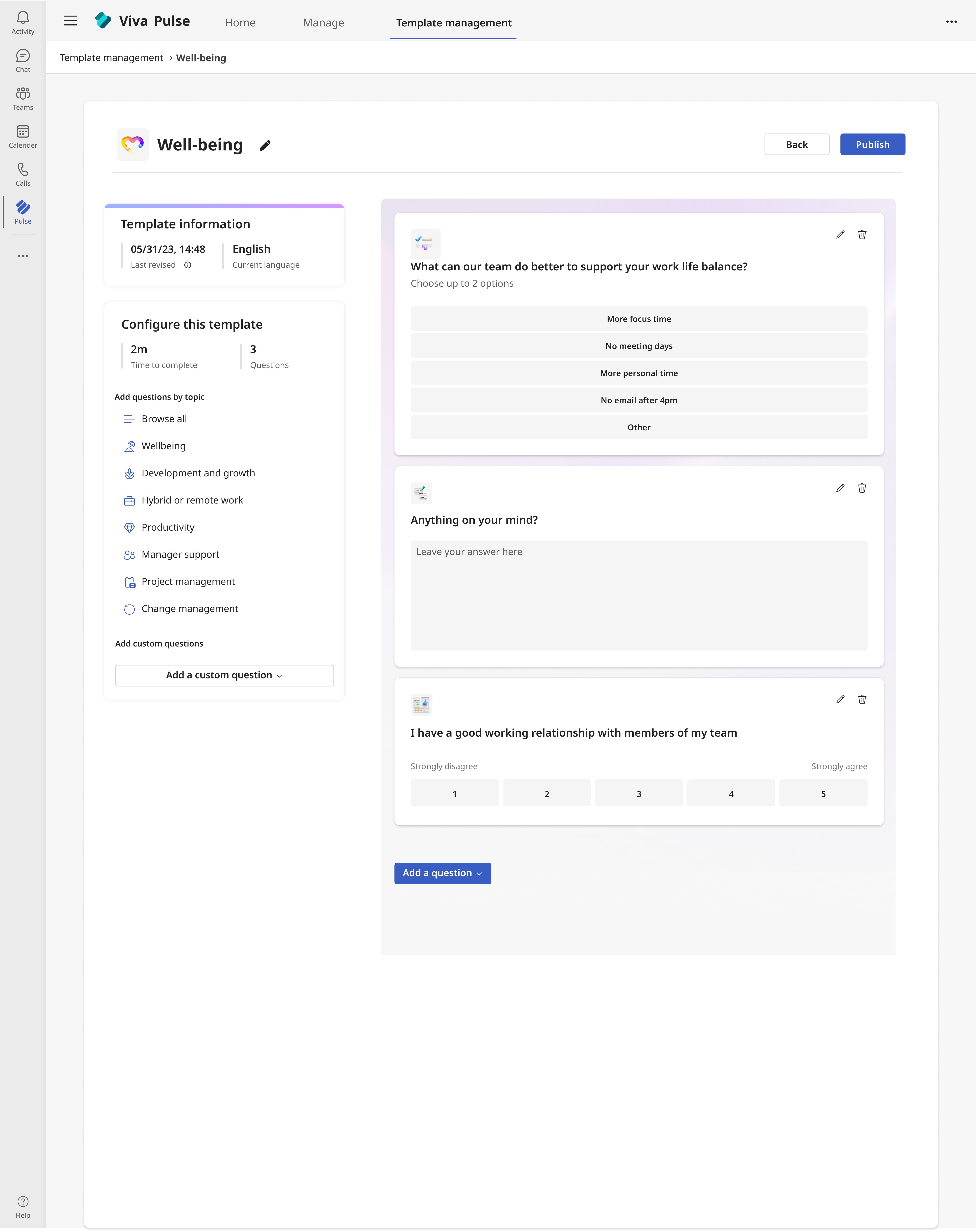This screenshot has height=1232, width=976.
Task: Switch to the Manage tab
Action: coord(324,23)
